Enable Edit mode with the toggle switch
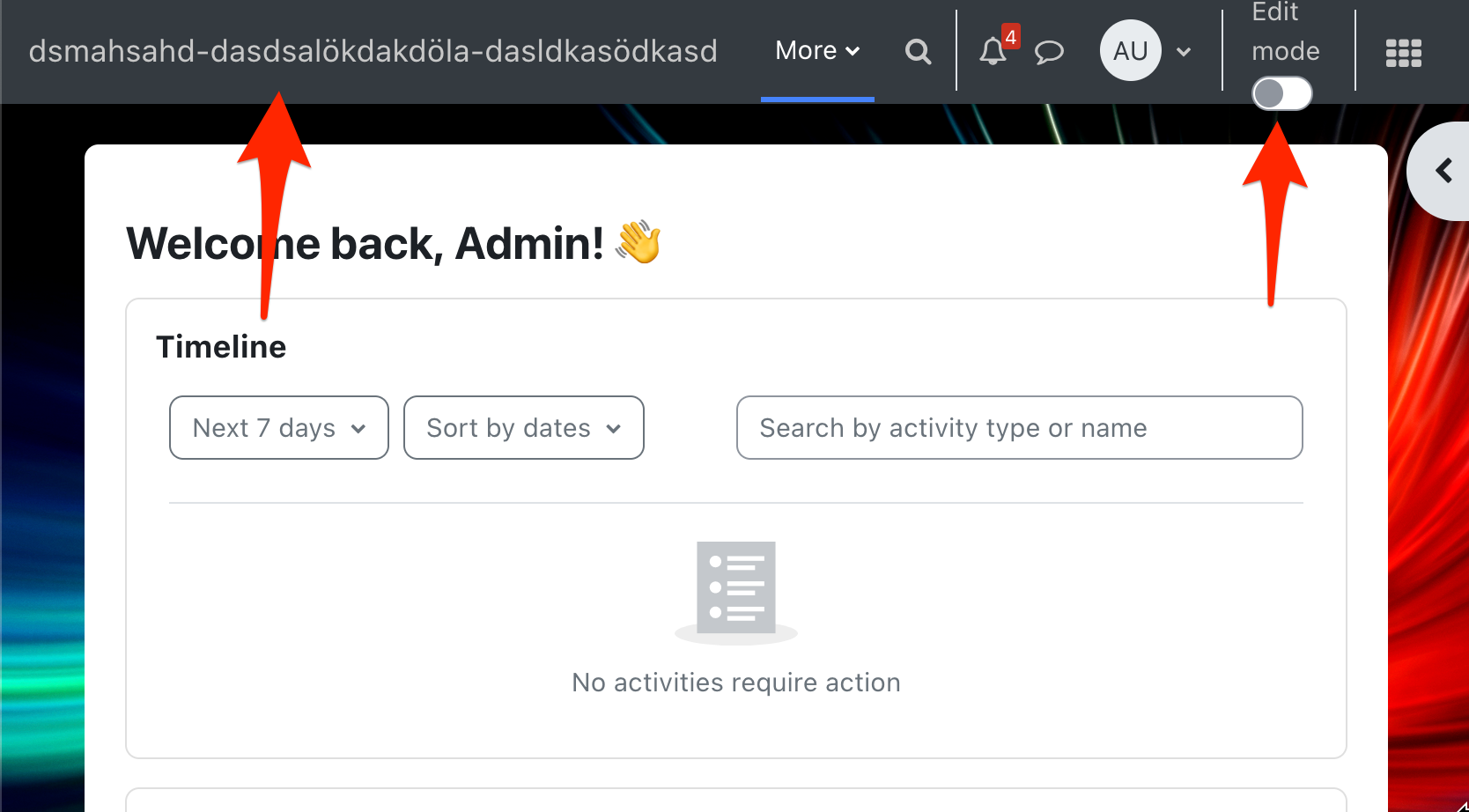Screen dimensions: 1469x812 [1281, 92]
